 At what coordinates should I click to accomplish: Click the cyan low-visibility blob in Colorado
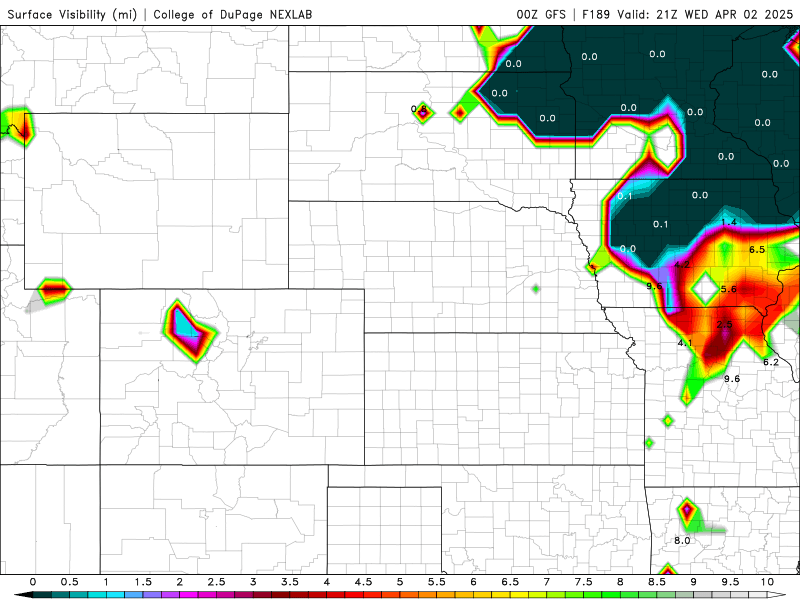pos(186,325)
